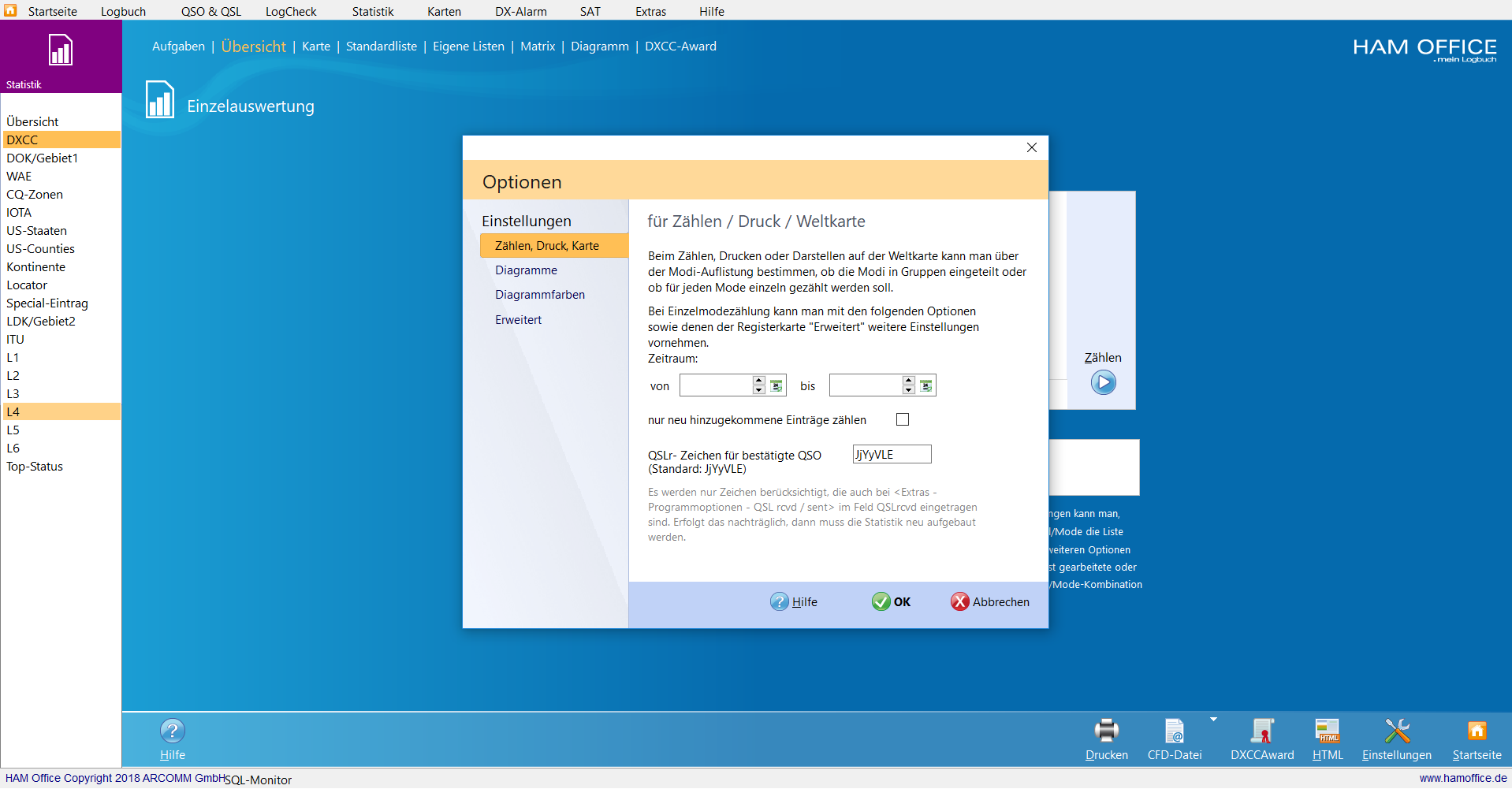
Task: Open calendar picker for the 'bis' date
Action: tap(926, 385)
